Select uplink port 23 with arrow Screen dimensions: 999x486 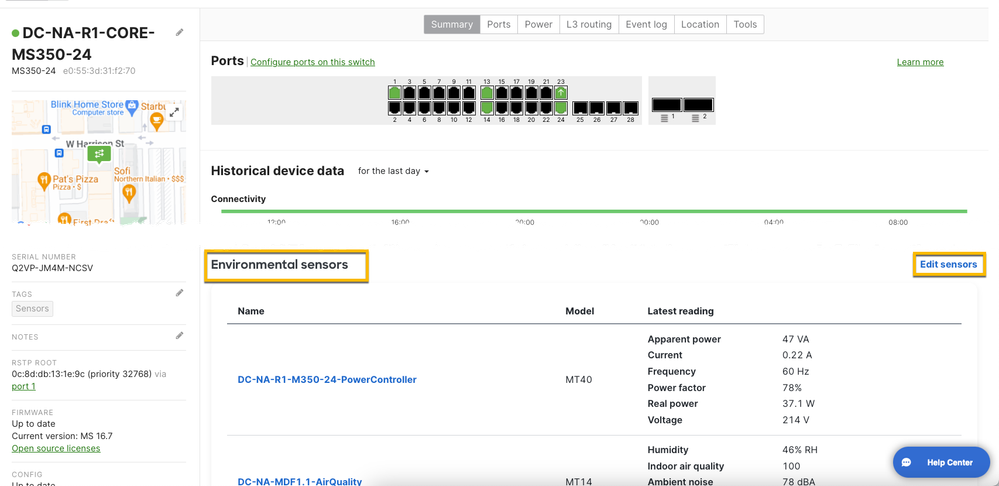click(561, 93)
